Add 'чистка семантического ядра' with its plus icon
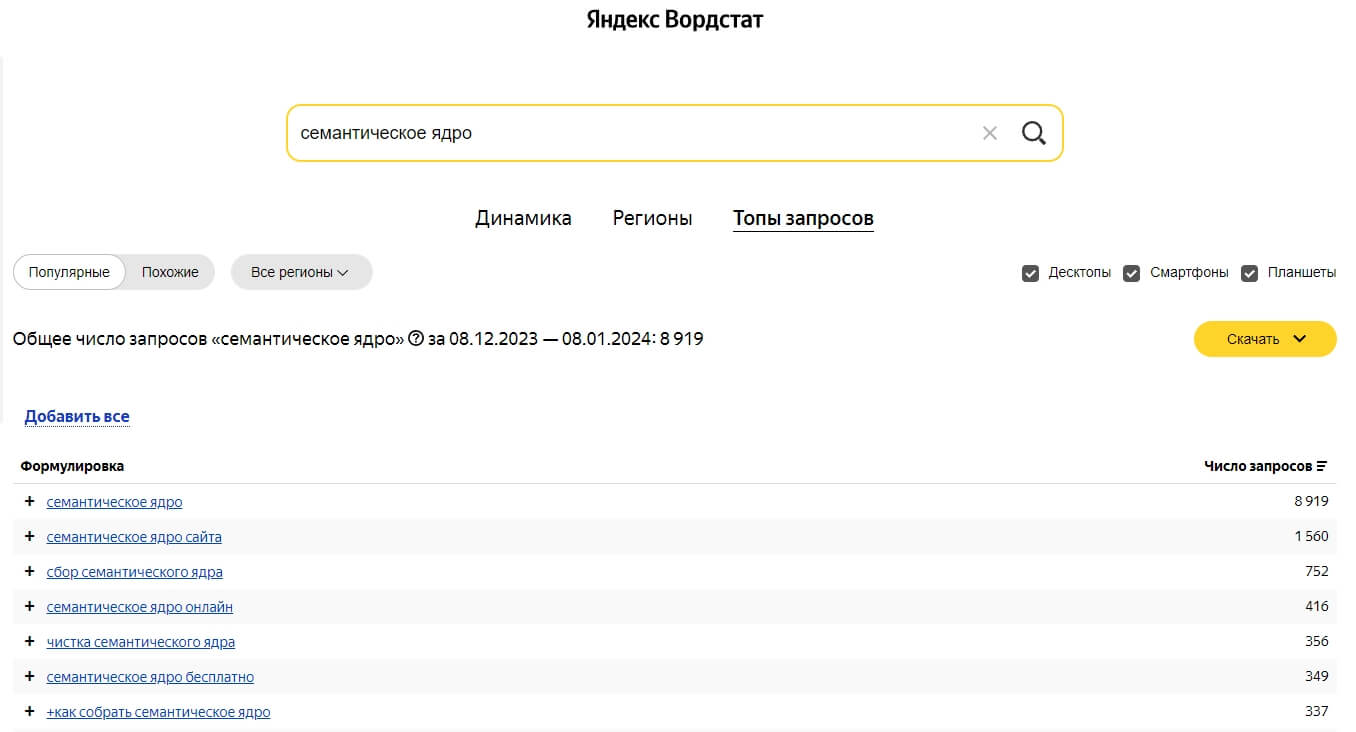Screen dimensions: 1356x732 point(29,641)
